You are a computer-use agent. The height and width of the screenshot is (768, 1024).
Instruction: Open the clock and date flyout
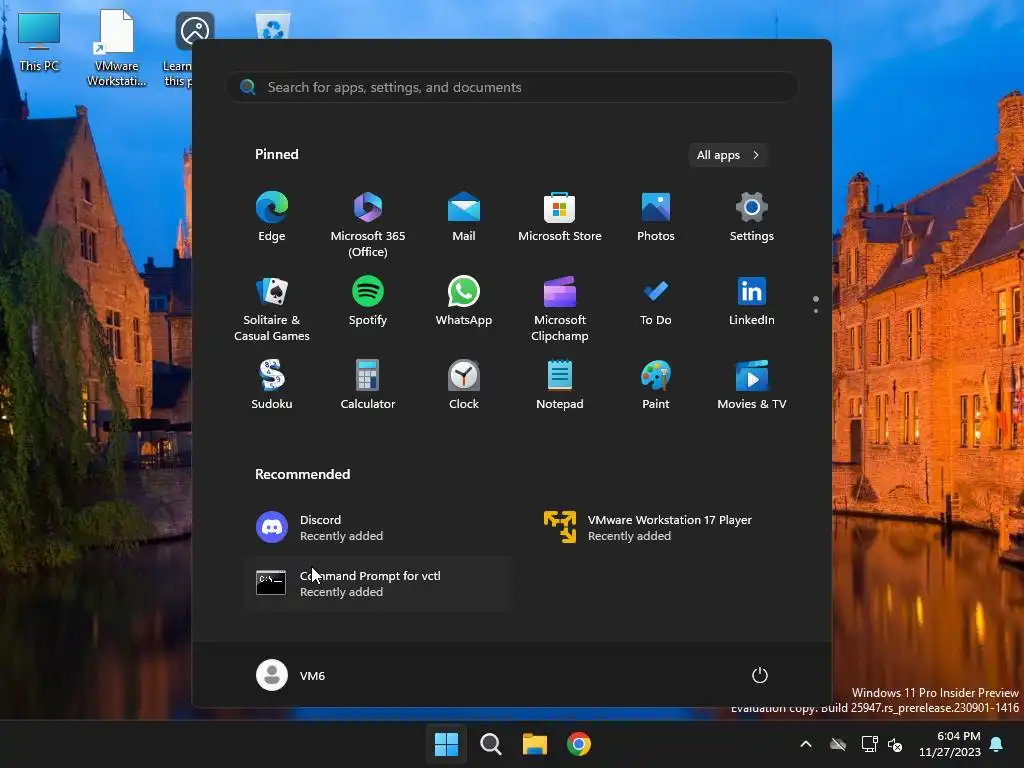pyautogui.click(x=950, y=744)
